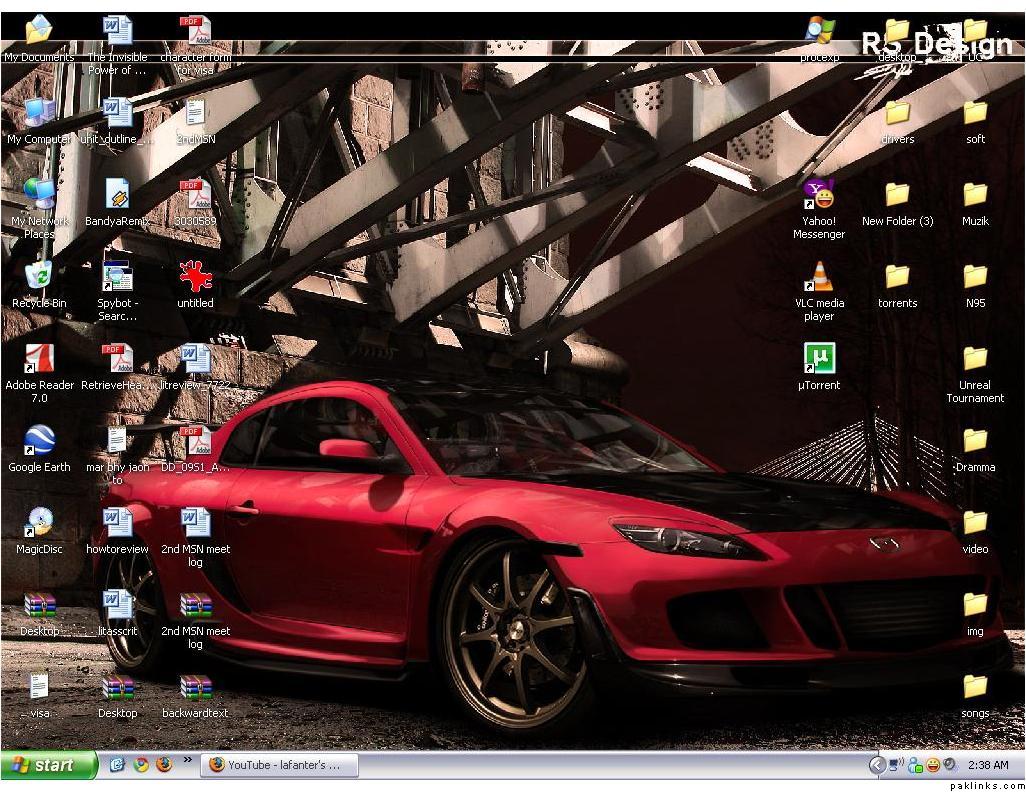Expand the Quick Launch overflow chevron
The height and width of the screenshot is (792, 1026).
point(187,761)
